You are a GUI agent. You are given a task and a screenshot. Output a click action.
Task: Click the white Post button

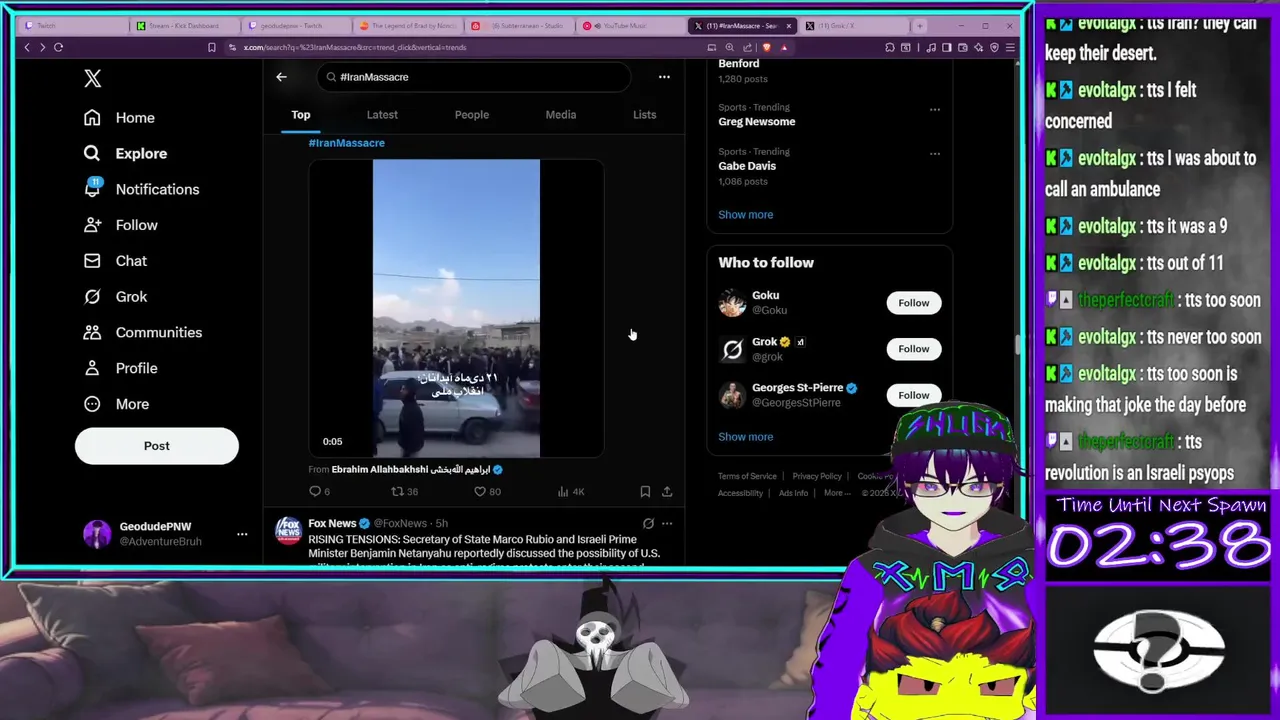tap(157, 446)
